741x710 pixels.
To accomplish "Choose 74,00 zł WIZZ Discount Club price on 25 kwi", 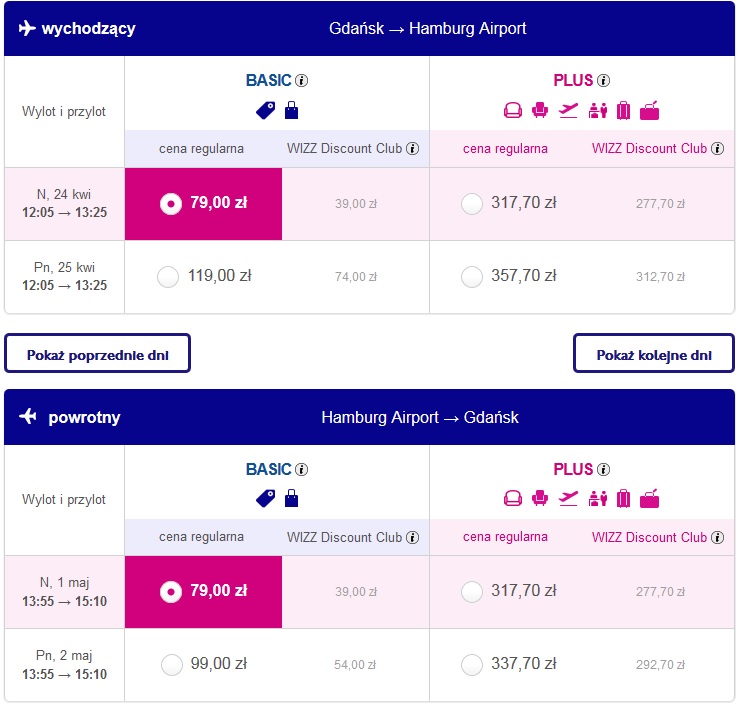I will [356, 277].
